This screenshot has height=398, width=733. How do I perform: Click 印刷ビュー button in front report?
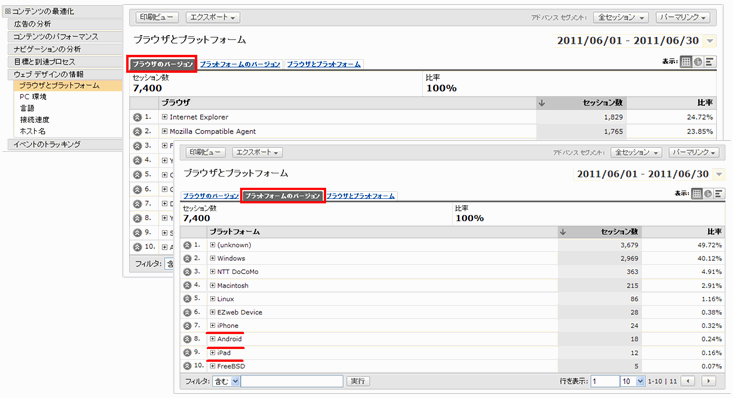pyautogui.click(x=205, y=152)
